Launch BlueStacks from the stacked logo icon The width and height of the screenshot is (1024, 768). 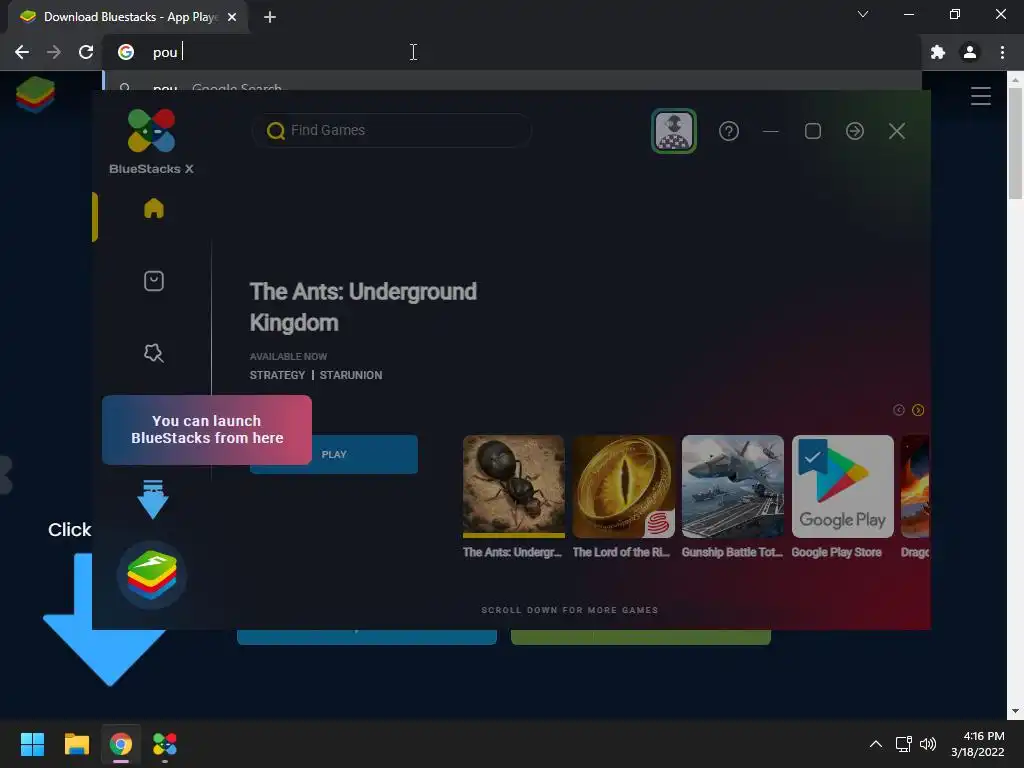(152, 575)
